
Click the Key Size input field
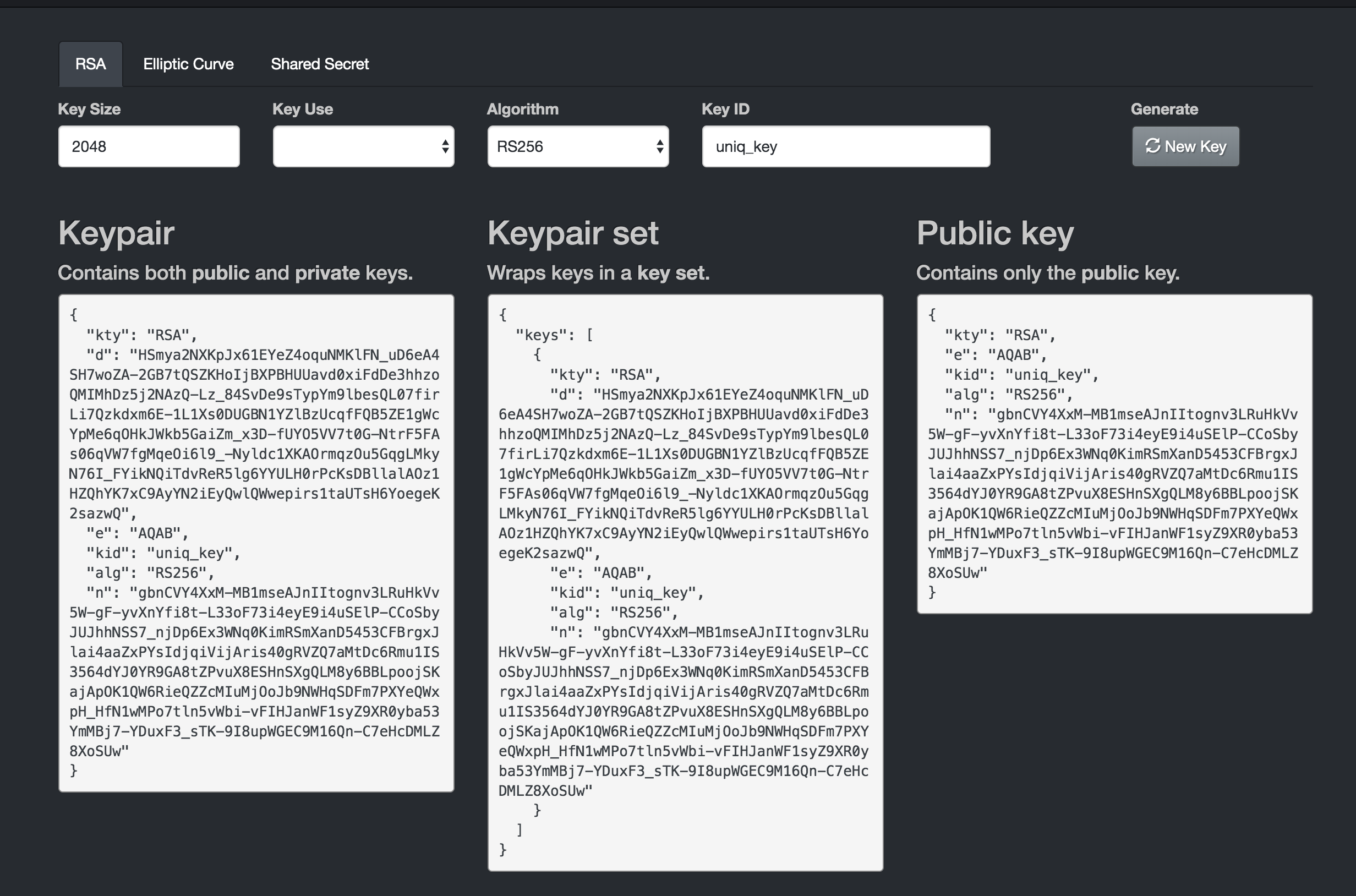click(149, 147)
